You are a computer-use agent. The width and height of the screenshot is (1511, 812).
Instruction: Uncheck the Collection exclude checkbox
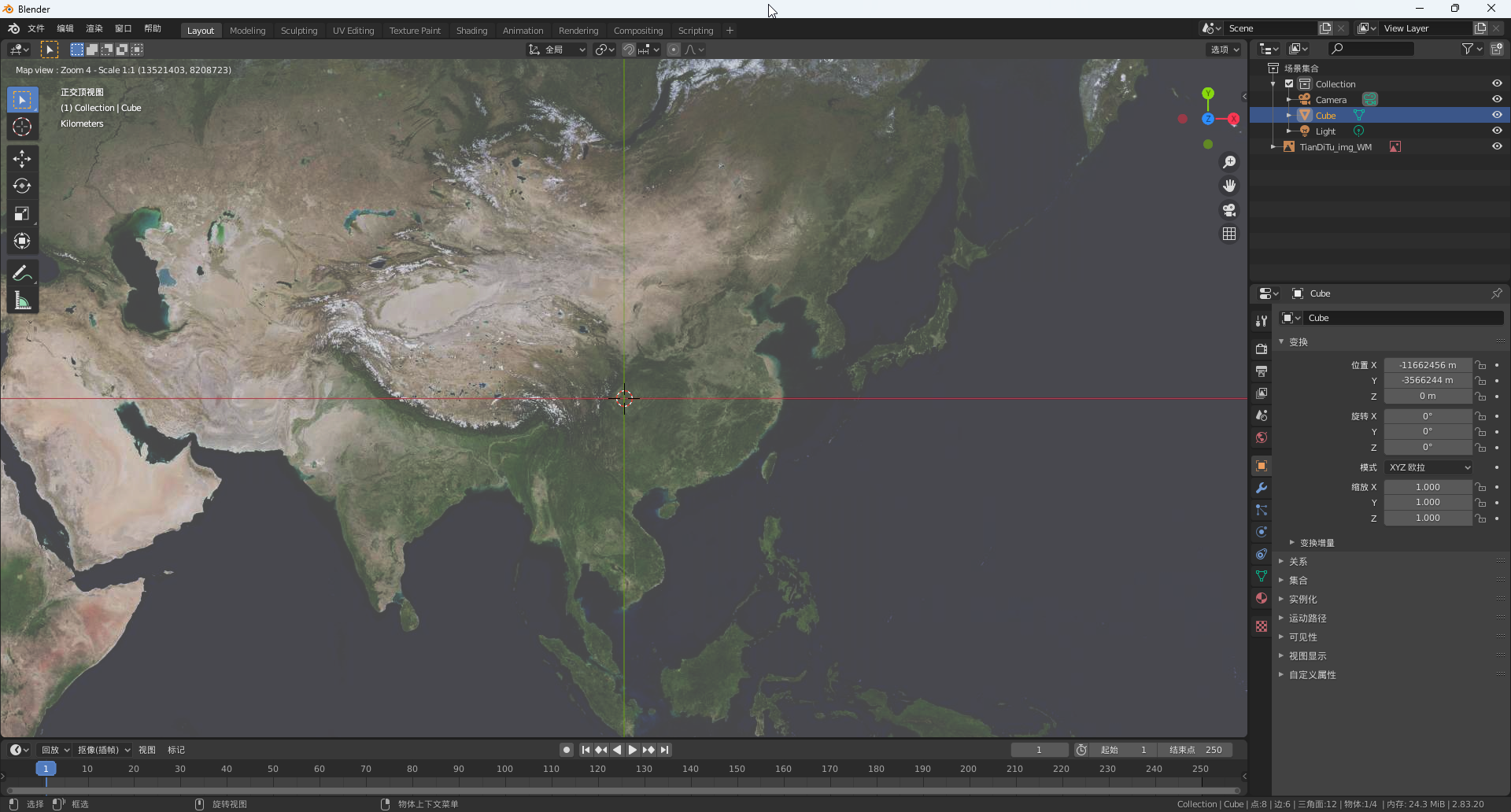(x=1289, y=83)
